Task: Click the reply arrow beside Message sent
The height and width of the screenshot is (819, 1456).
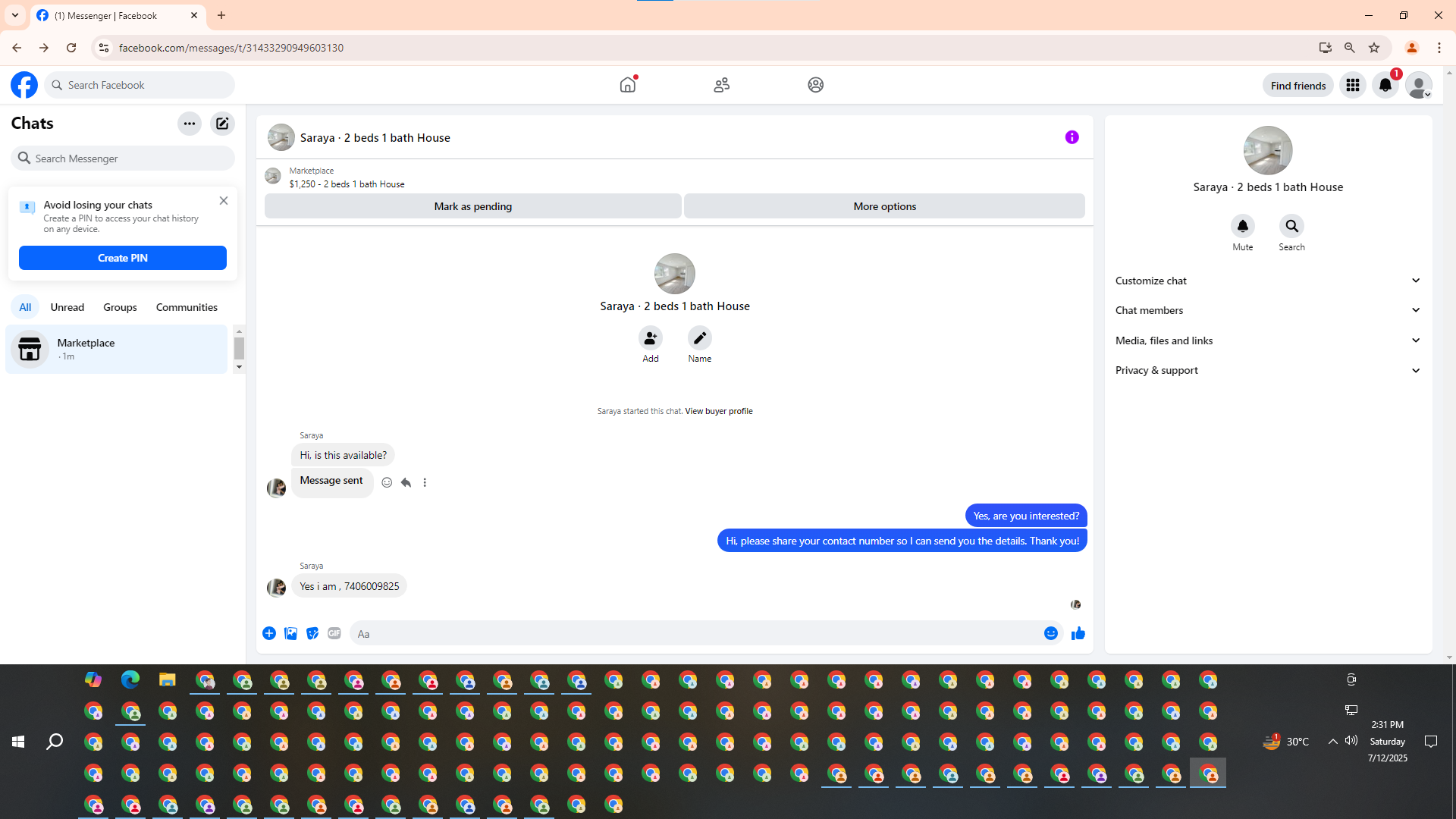Action: pos(406,482)
